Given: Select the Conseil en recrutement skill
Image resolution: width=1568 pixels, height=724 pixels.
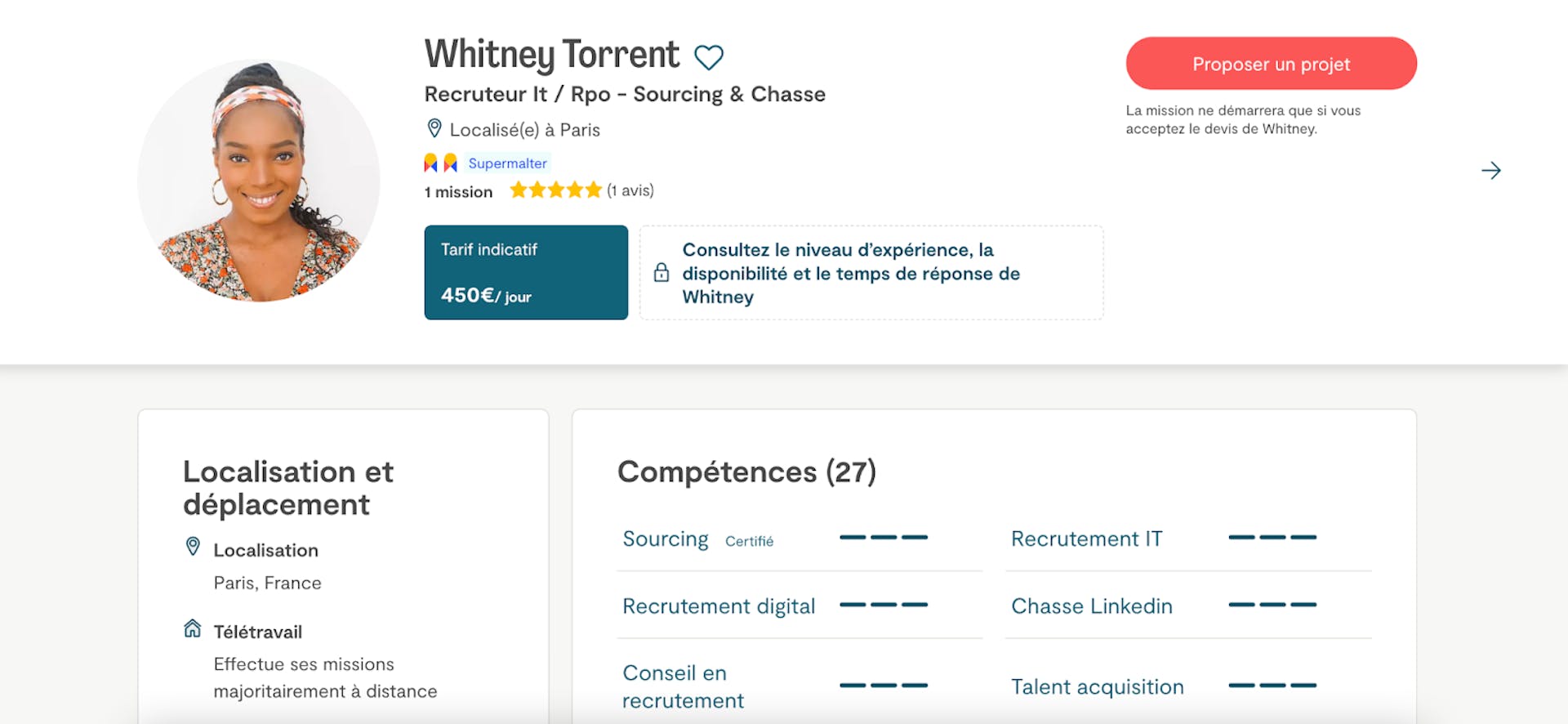Looking at the screenshot, I should (x=683, y=686).
